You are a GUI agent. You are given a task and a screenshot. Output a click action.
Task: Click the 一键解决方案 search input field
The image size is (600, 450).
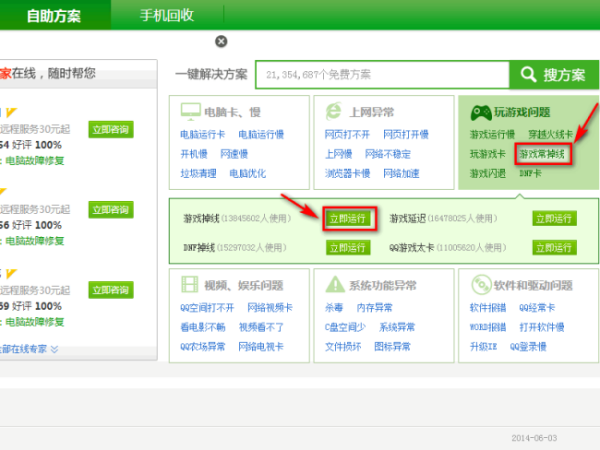coord(382,75)
